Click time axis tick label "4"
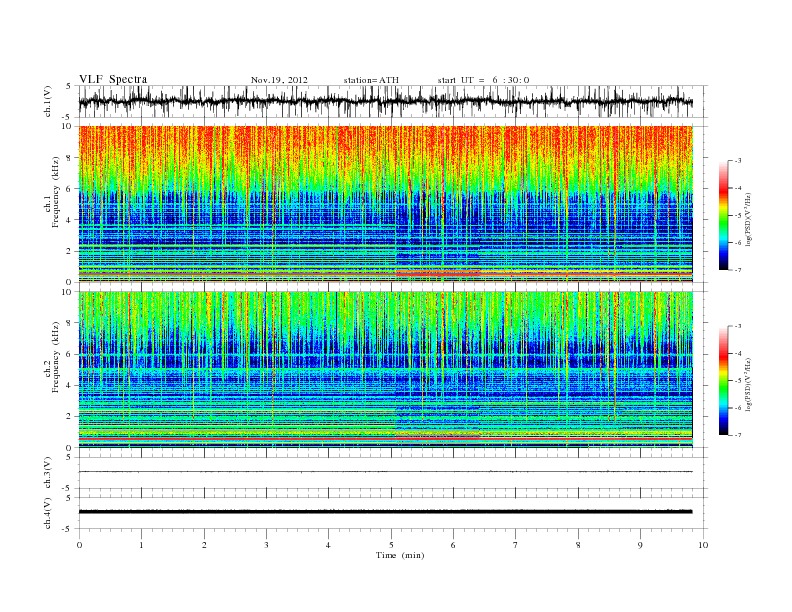This screenshot has height=612, width=792. pos(329,545)
